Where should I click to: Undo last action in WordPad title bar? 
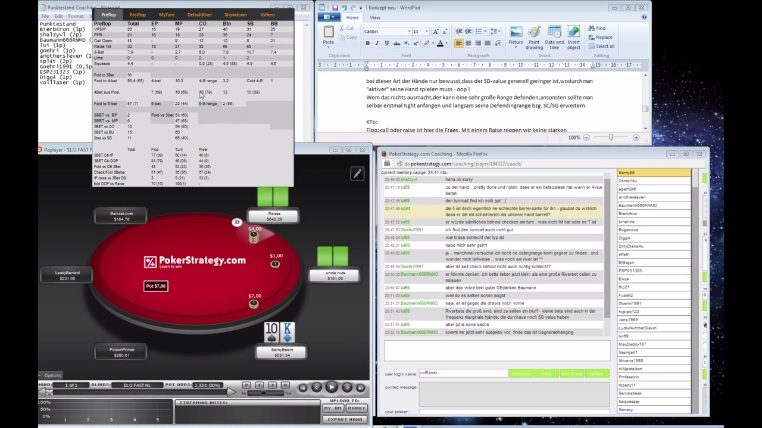point(344,8)
